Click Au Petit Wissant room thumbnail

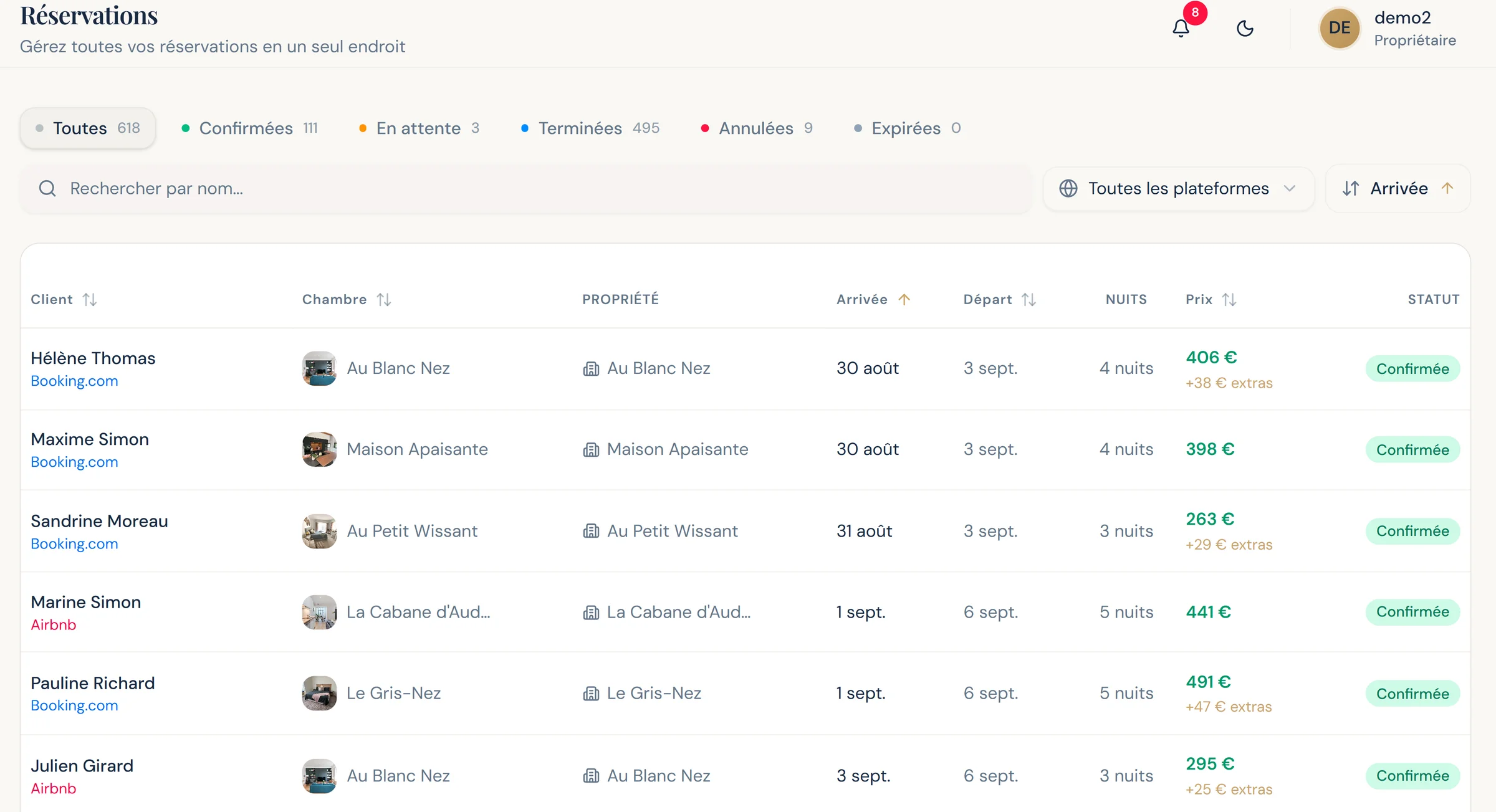click(319, 531)
